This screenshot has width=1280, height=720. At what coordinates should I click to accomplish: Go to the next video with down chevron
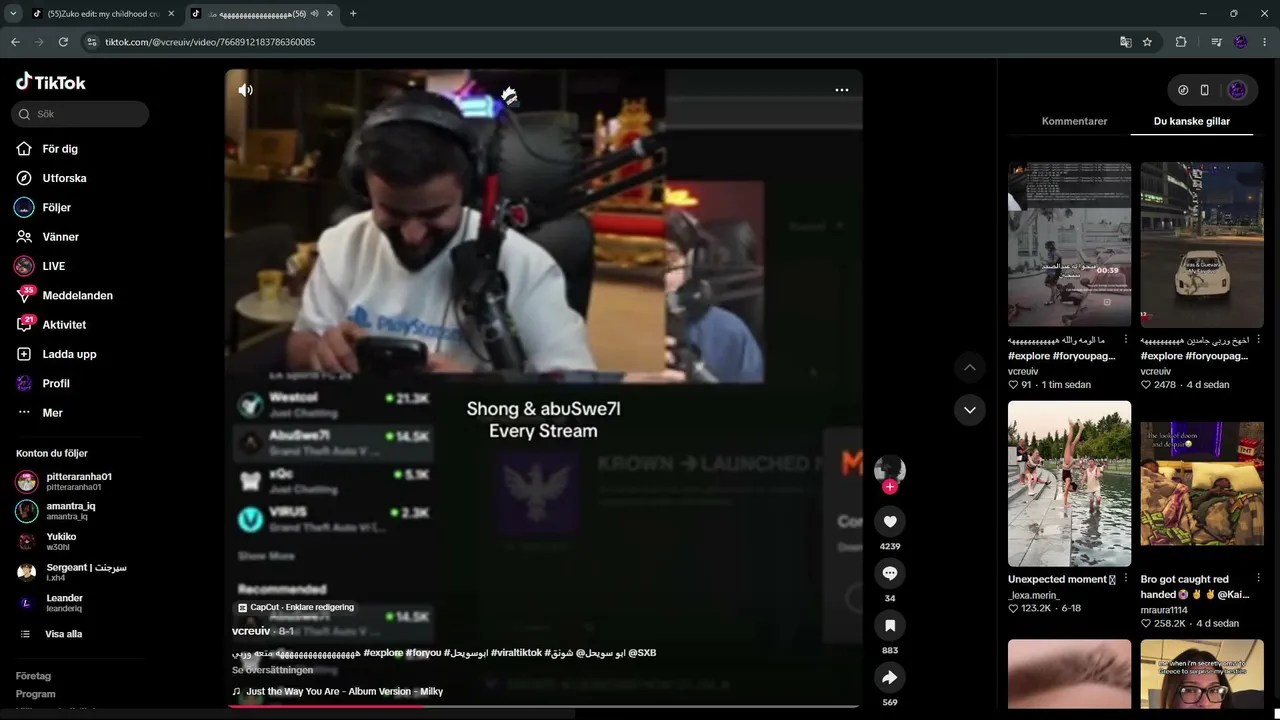(969, 410)
